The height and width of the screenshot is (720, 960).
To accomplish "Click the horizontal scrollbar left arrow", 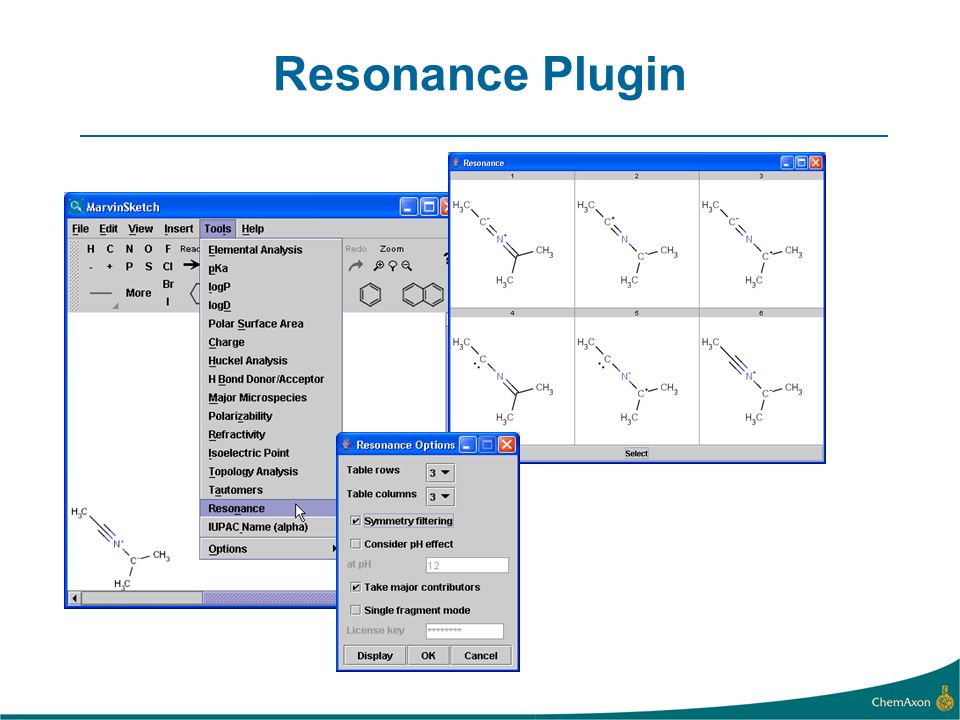I will click(x=75, y=598).
